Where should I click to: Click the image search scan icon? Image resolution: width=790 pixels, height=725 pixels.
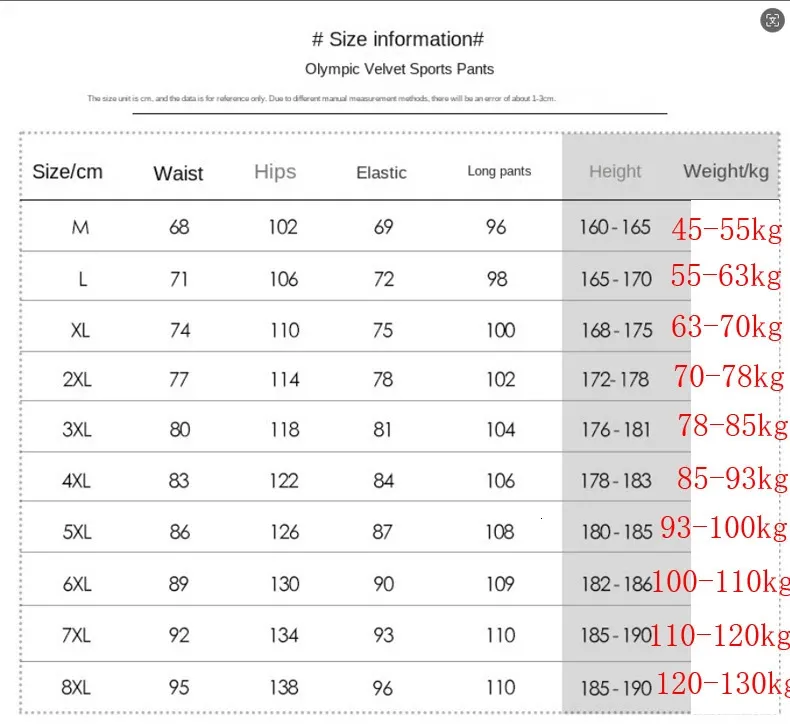pyautogui.click(x=772, y=19)
